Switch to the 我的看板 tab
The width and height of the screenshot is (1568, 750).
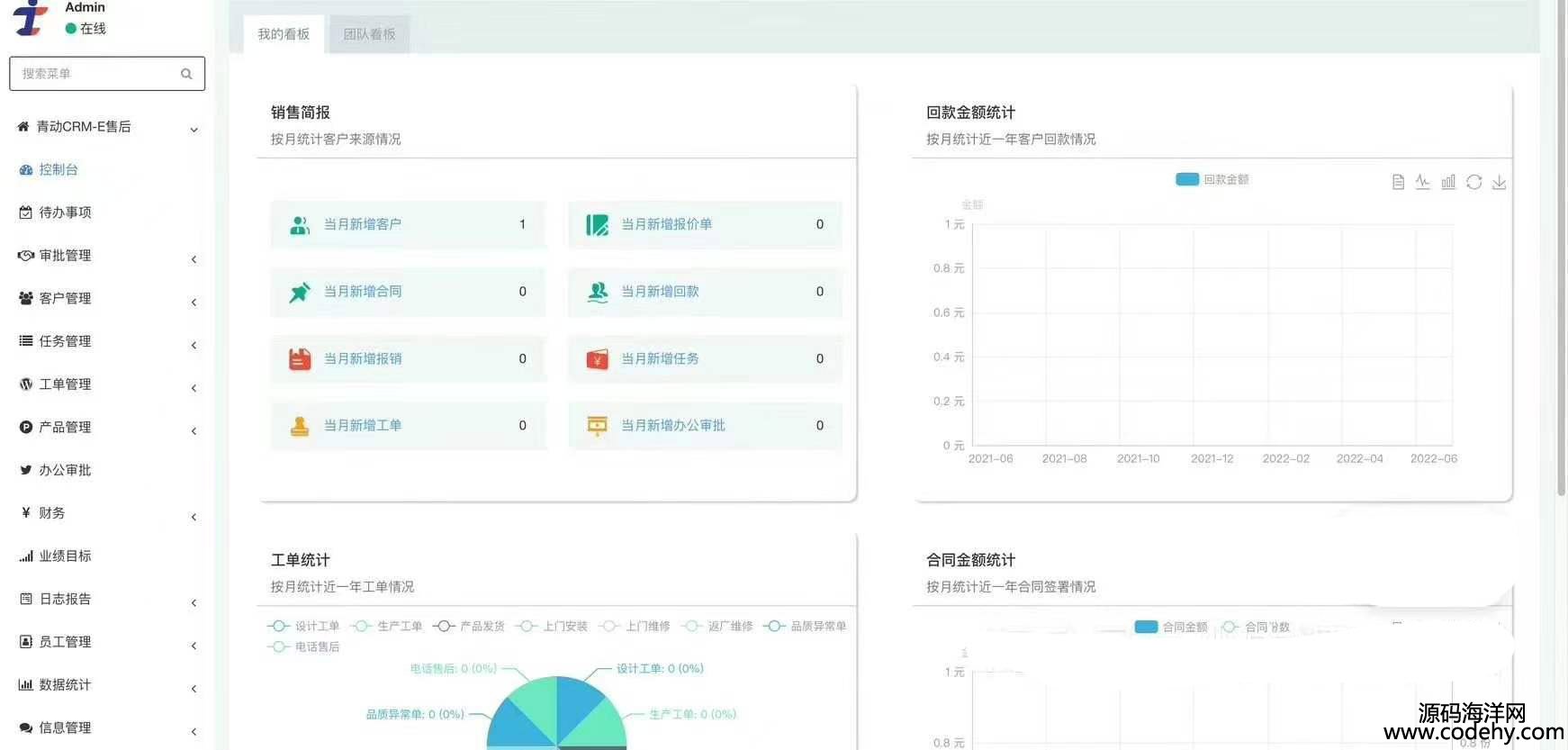[x=284, y=34]
